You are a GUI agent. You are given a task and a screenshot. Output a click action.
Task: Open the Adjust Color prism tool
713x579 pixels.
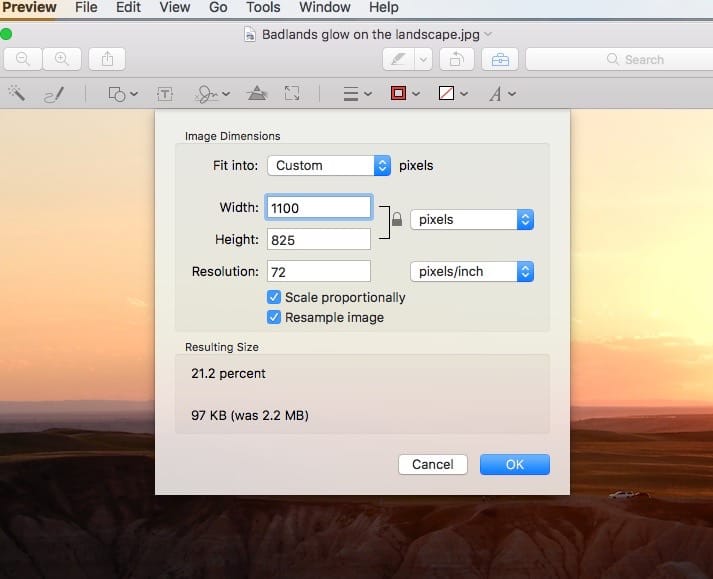pyautogui.click(x=257, y=94)
